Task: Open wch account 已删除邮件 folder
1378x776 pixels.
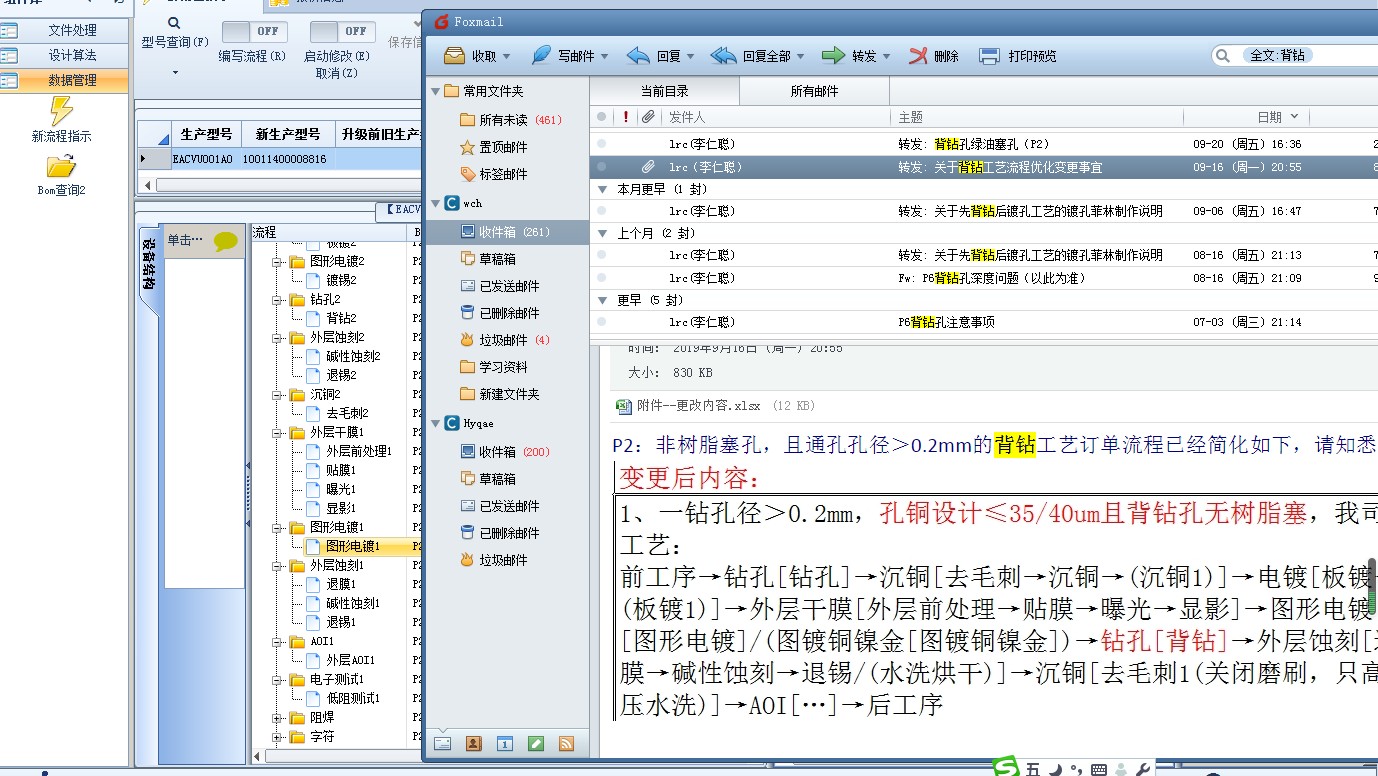Action: pos(499,313)
